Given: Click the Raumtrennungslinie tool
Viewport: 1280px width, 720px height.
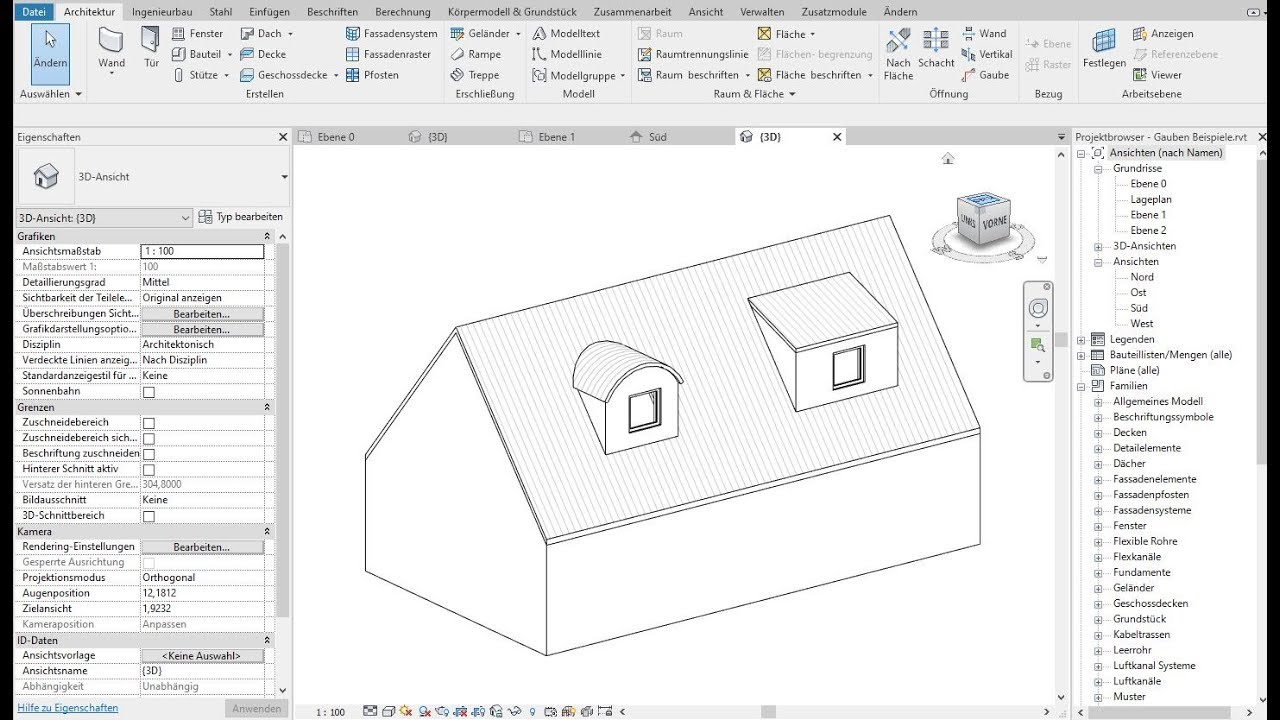Looking at the screenshot, I should (x=692, y=54).
